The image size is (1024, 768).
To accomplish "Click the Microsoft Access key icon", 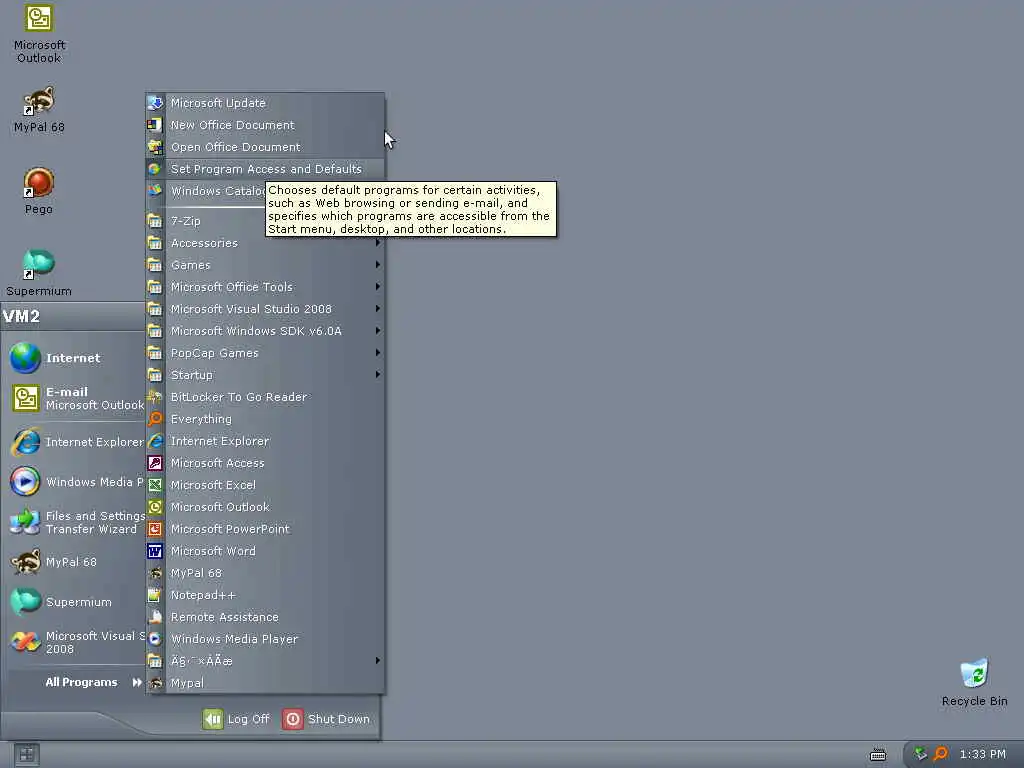I will click(155, 463).
